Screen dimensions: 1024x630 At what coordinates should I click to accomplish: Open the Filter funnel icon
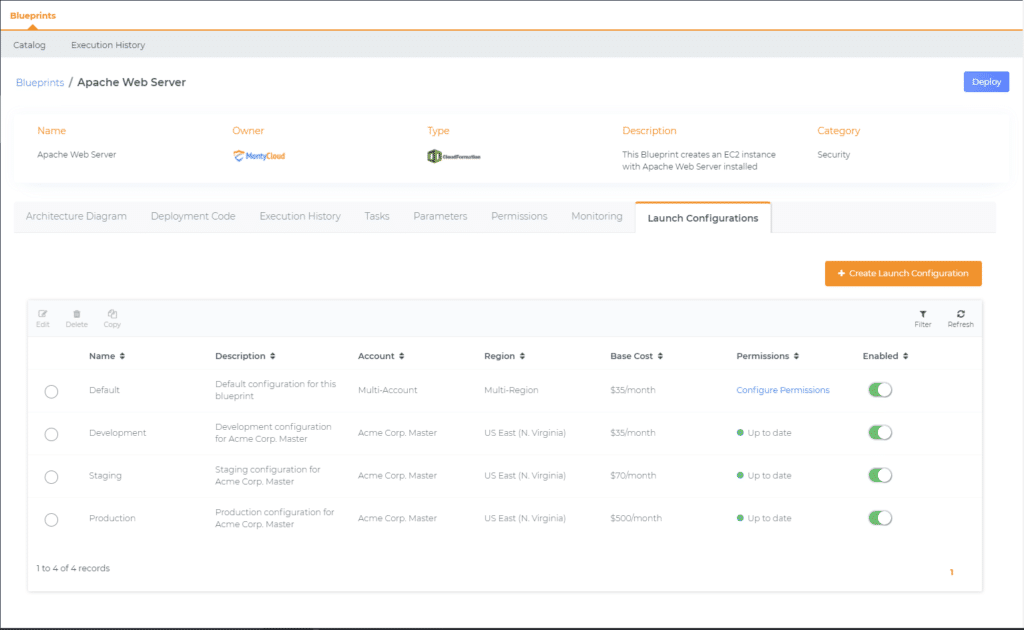point(922,314)
